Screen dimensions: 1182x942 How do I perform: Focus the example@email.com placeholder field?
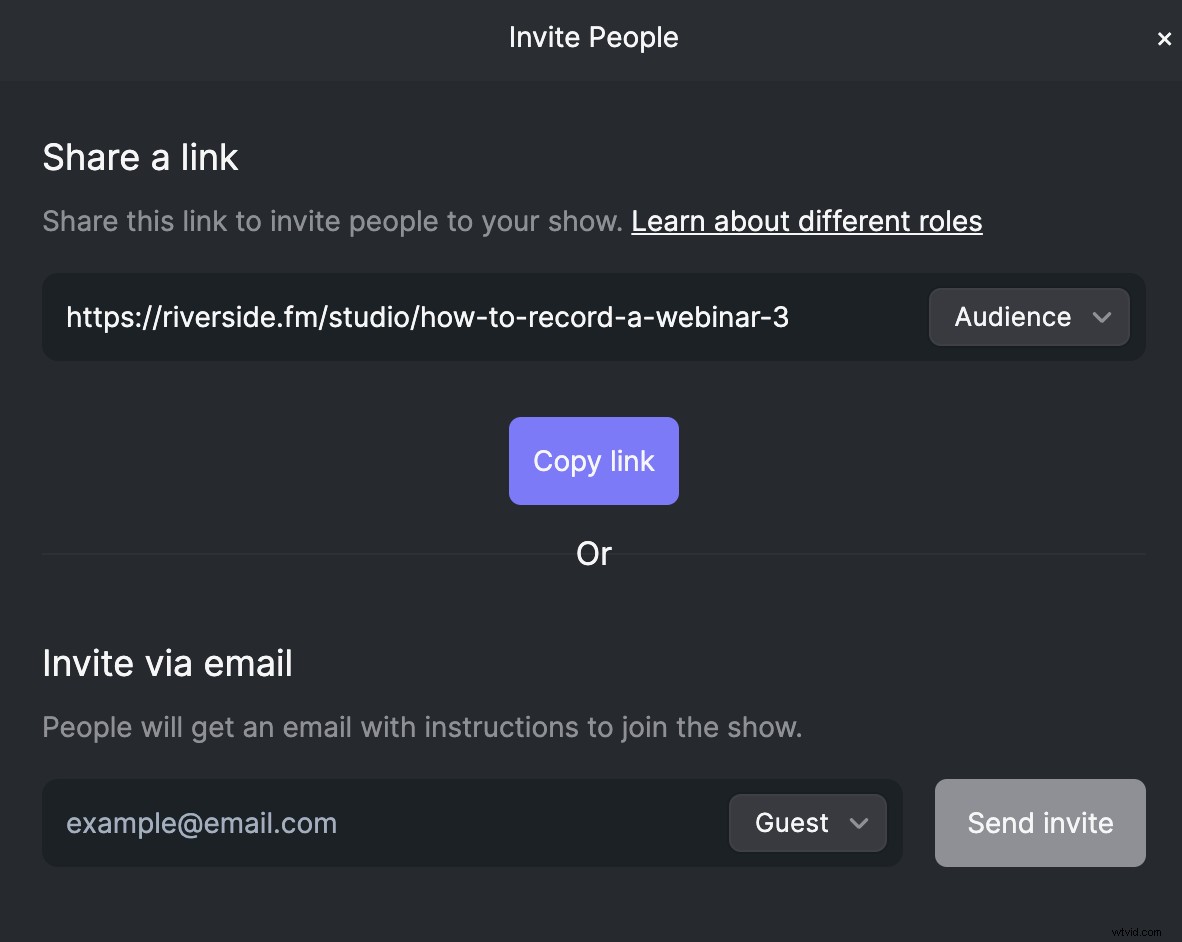click(x=200, y=823)
